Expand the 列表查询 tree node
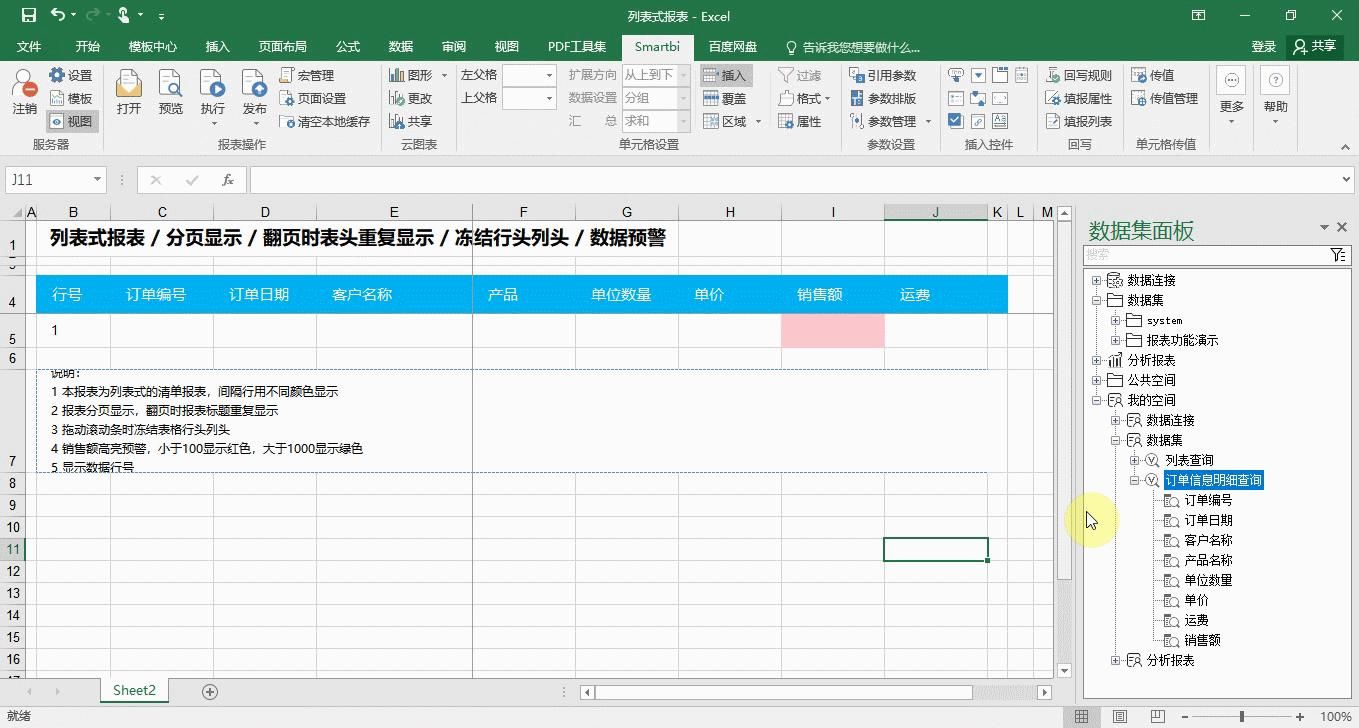The width and height of the screenshot is (1359, 728). (x=1135, y=460)
